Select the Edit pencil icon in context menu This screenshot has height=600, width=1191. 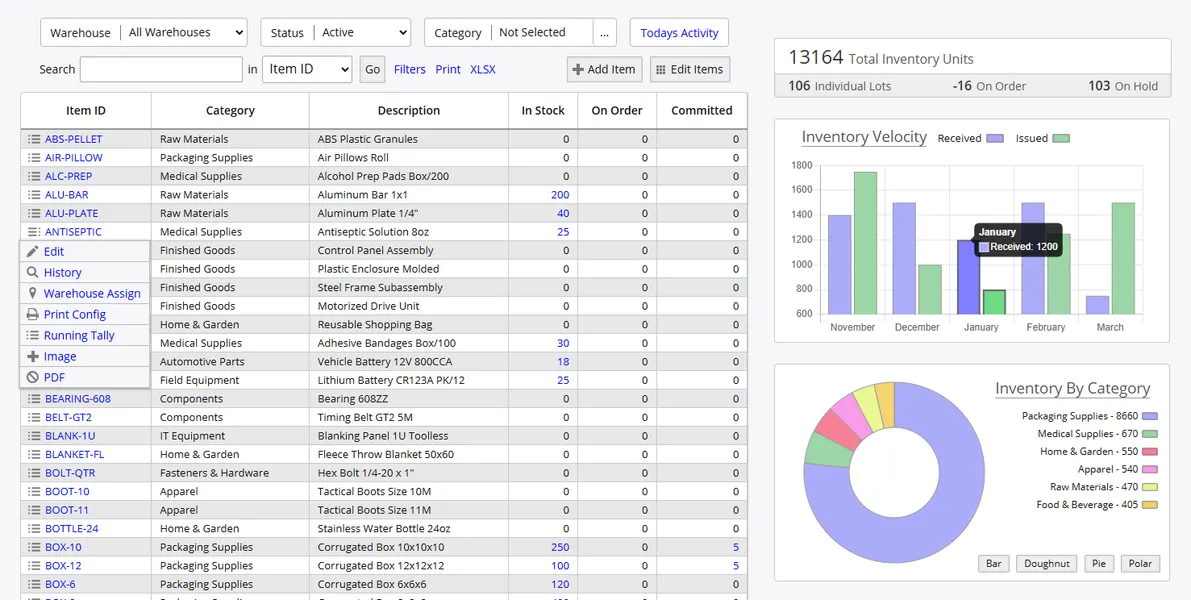(x=33, y=249)
